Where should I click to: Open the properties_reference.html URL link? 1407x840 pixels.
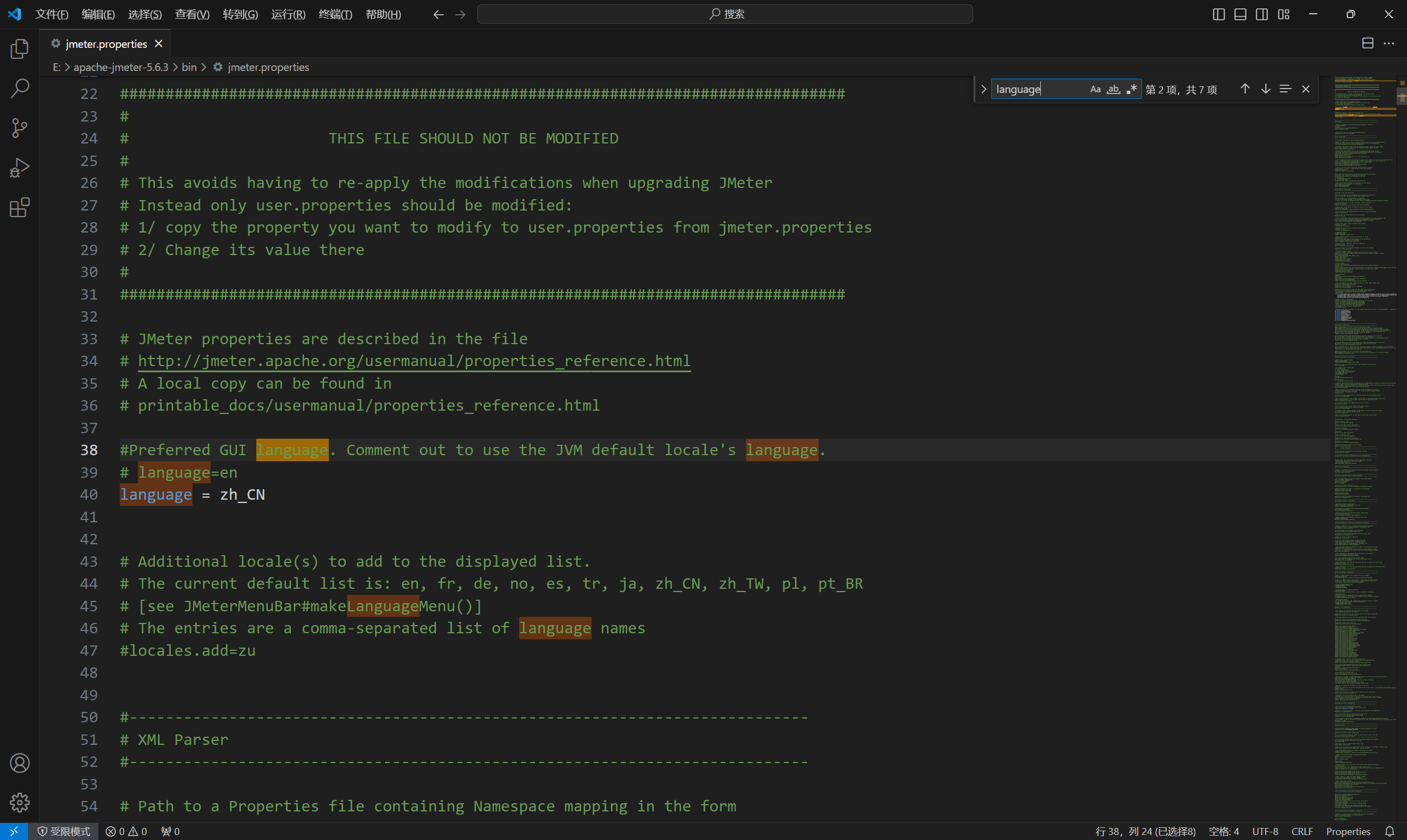click(413, 361)
